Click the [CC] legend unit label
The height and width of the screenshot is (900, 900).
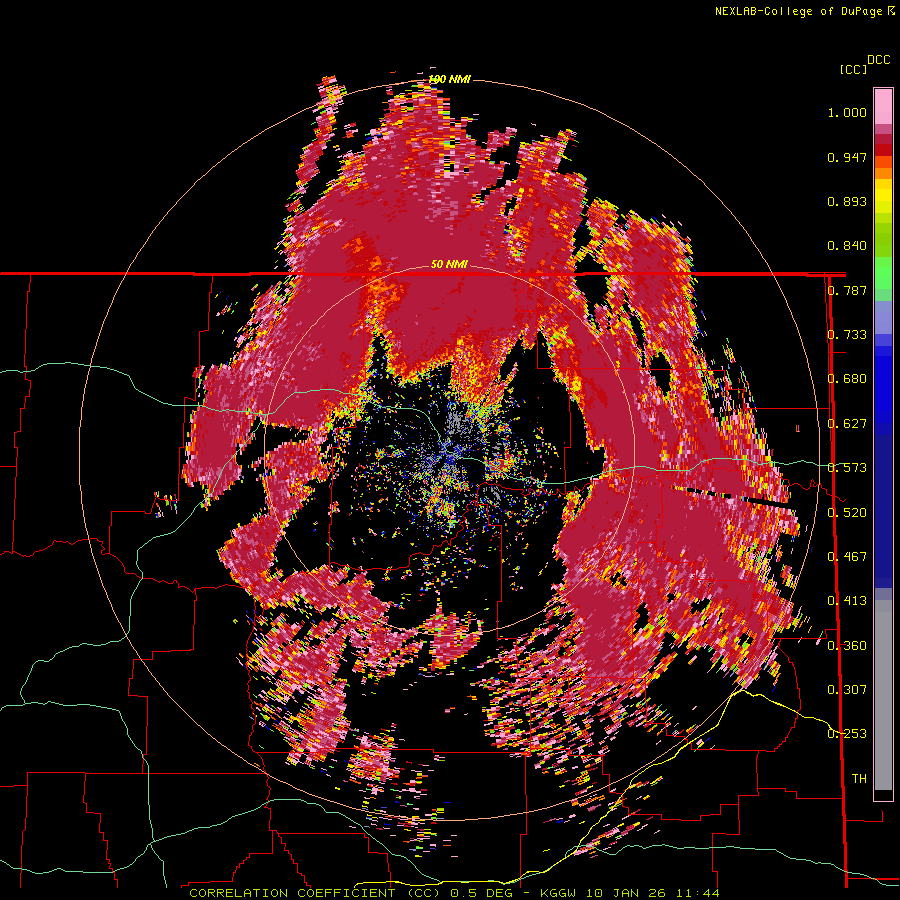(x=853, y=69)
